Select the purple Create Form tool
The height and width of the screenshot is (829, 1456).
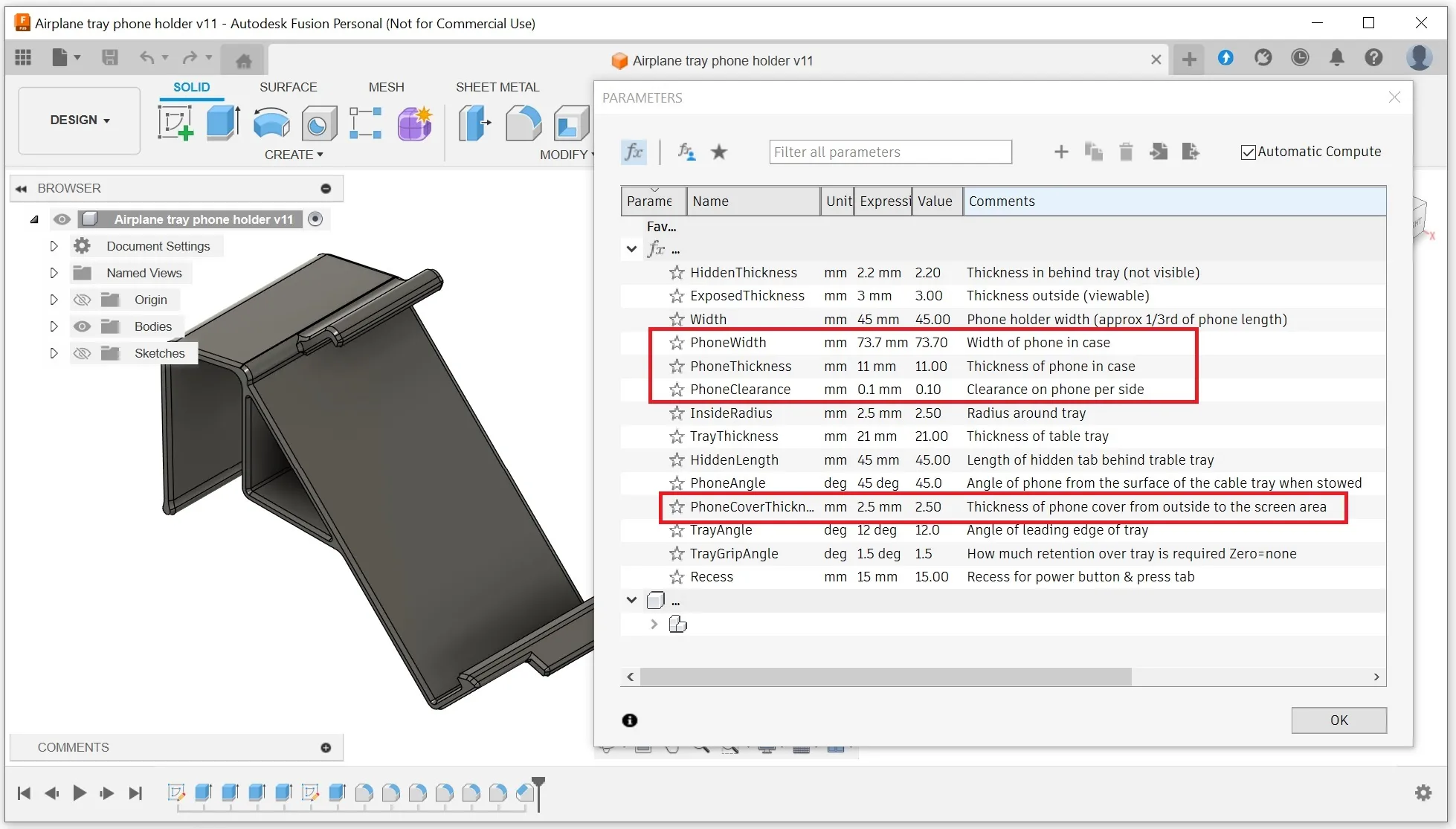[x=415, y=123]
